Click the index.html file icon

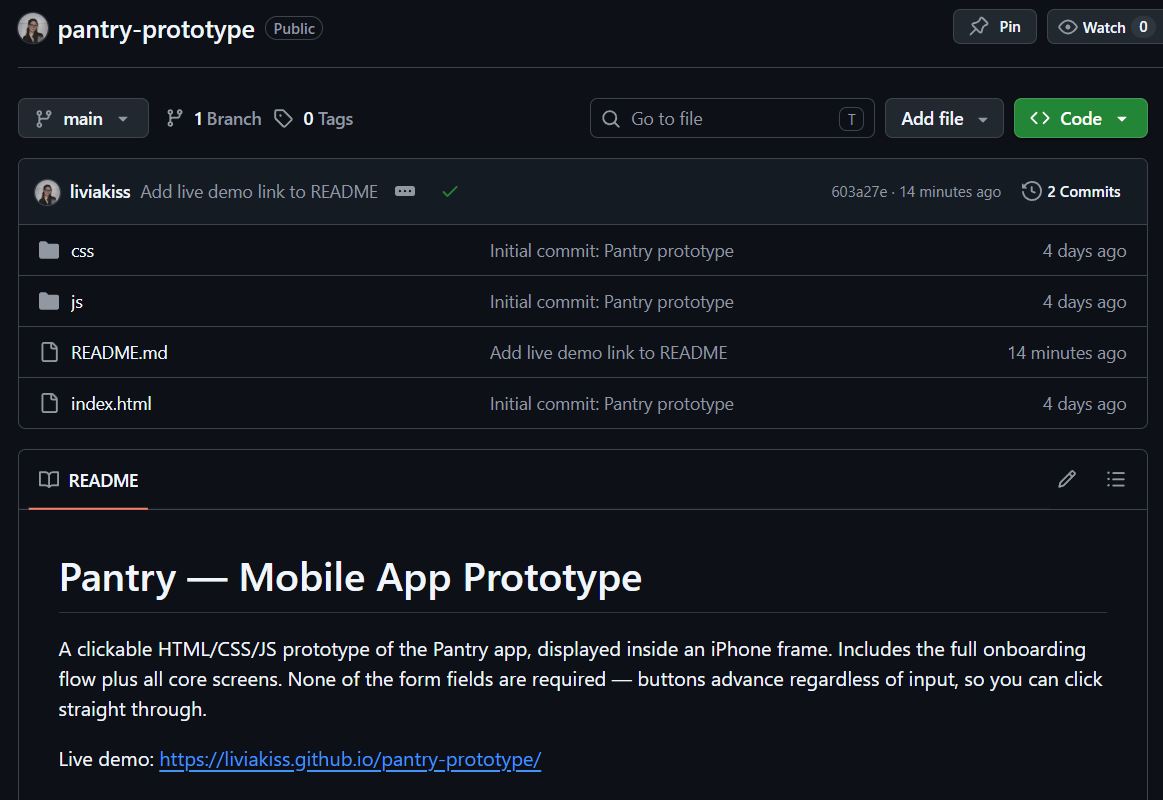pos(50,403)
